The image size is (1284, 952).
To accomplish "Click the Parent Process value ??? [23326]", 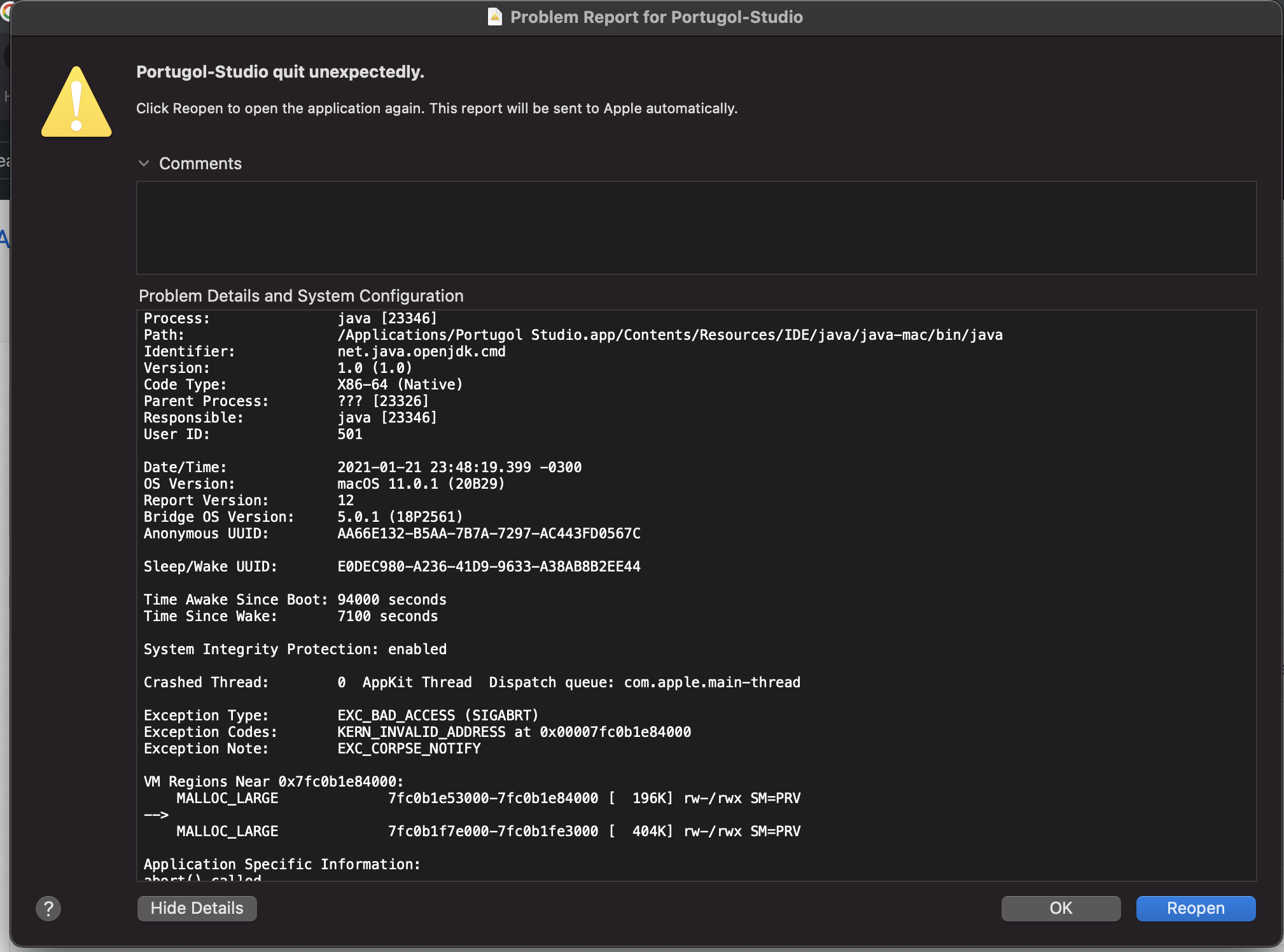I will 383,401.
